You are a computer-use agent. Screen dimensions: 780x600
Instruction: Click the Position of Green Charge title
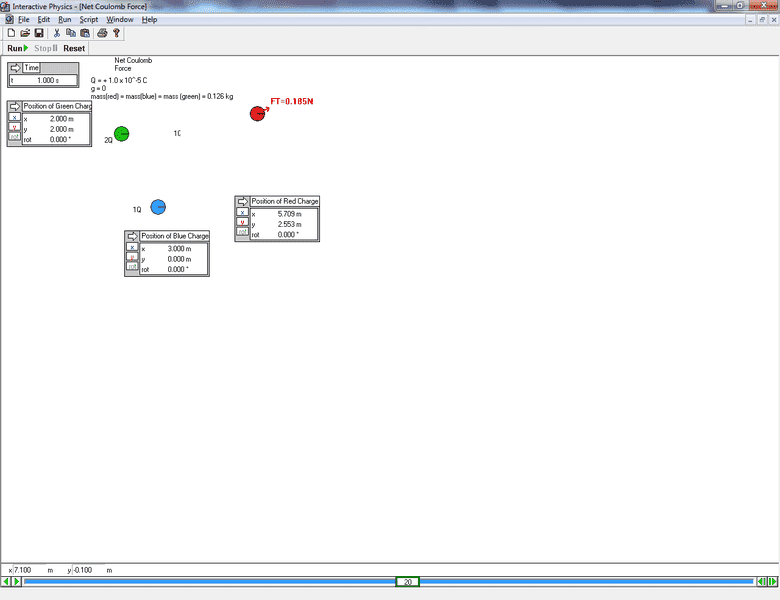57,106
